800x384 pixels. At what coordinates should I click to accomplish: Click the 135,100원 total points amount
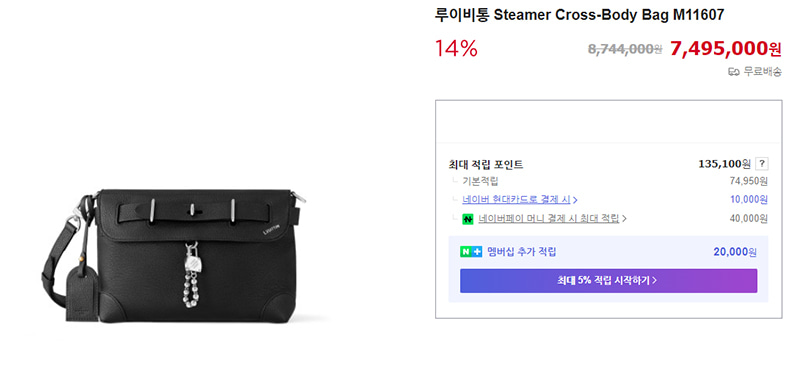[724, 164]
